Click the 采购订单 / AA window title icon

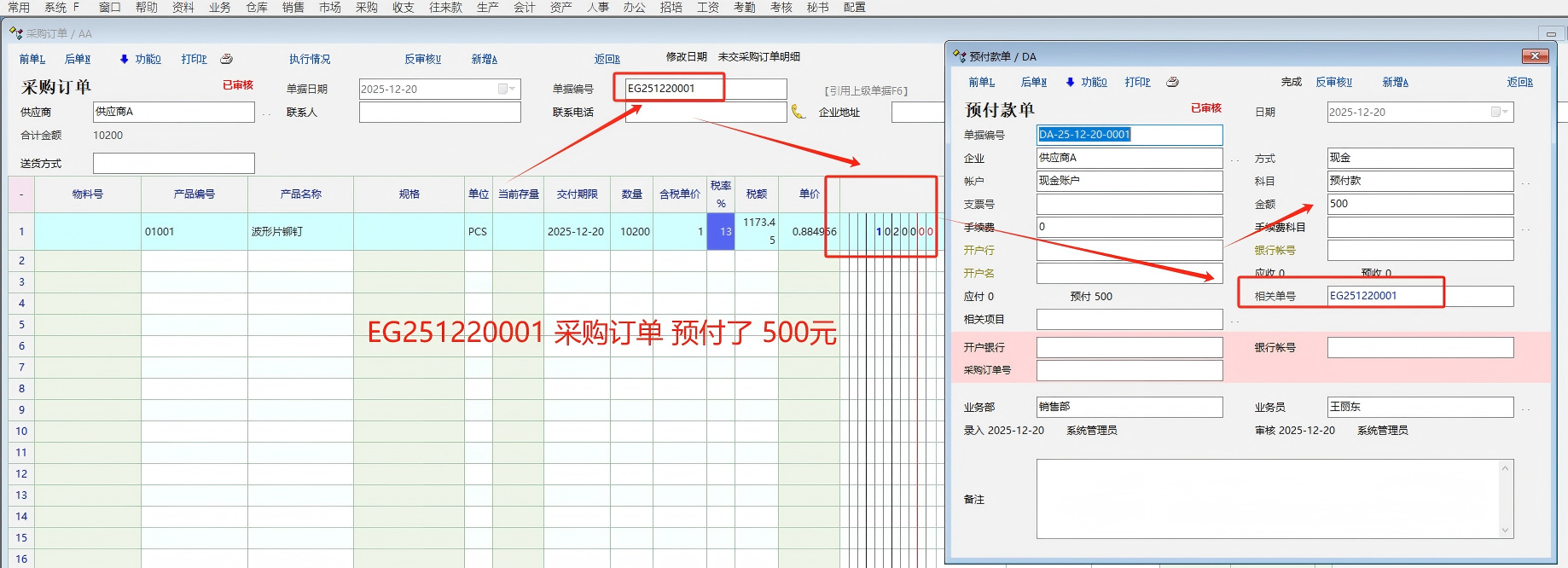click(15, 33)
